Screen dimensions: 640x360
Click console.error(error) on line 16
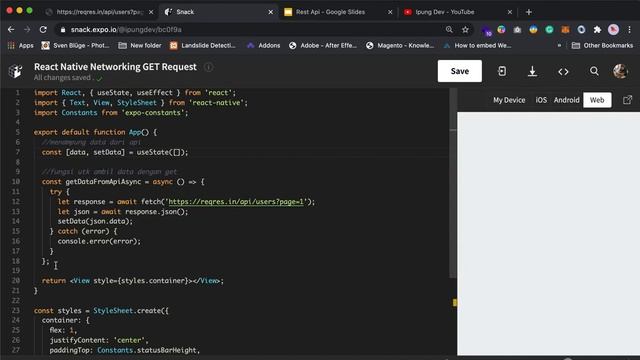(x=99, y=241)
